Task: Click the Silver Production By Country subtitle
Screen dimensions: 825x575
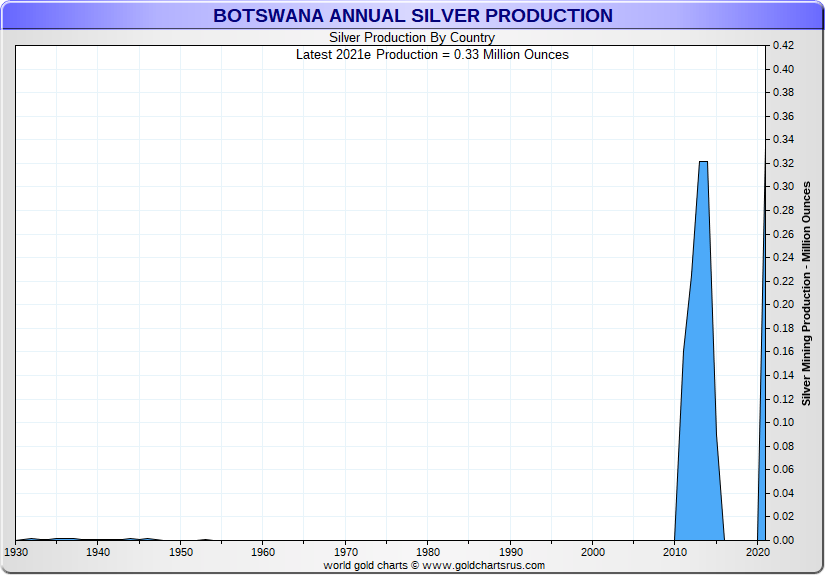Action: 412,38
